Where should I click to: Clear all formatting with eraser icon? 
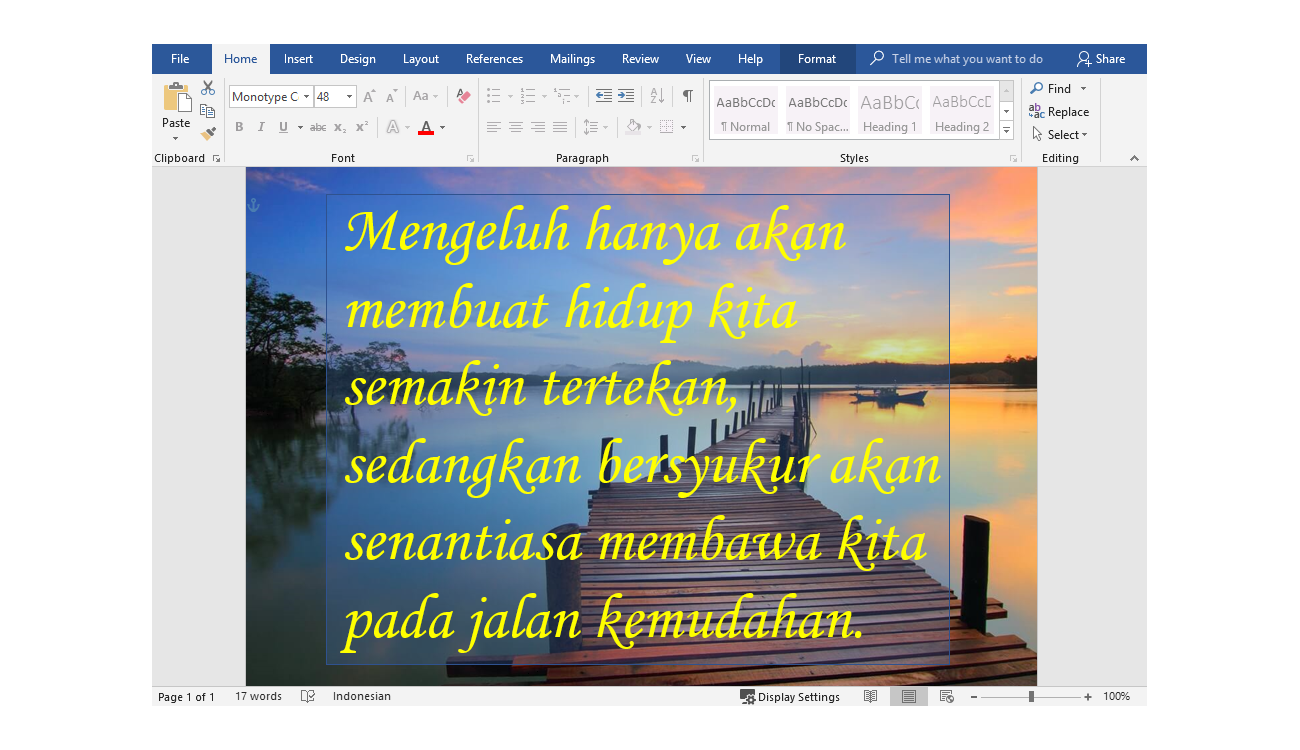[463, 97]
